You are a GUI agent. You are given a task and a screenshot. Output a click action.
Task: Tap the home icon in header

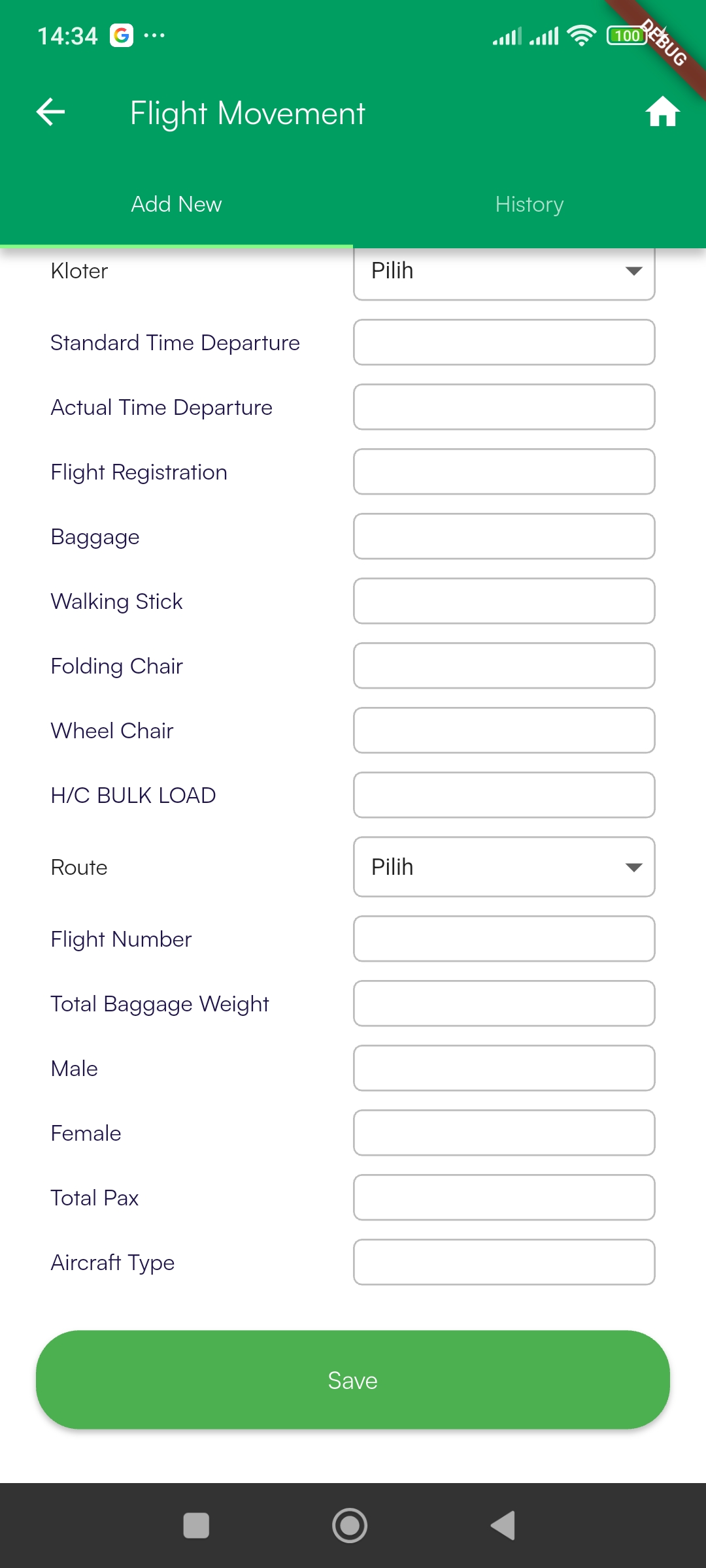tap(662, 112)
